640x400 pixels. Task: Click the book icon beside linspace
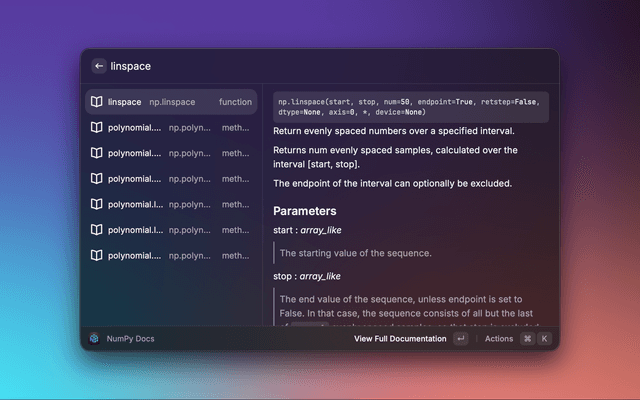[x=97, y=102]
